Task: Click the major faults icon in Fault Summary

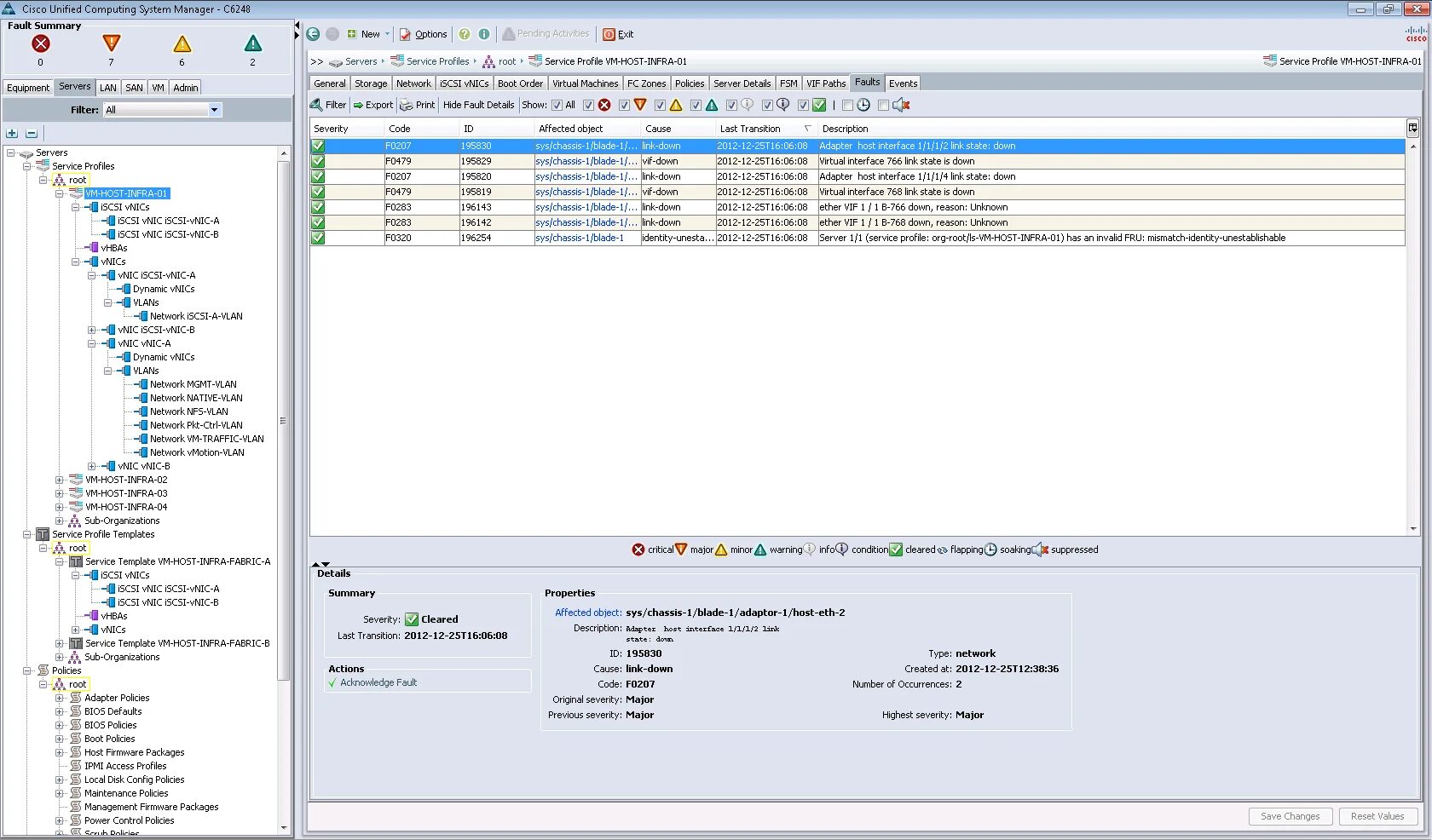Action: [x=111, y=43]
